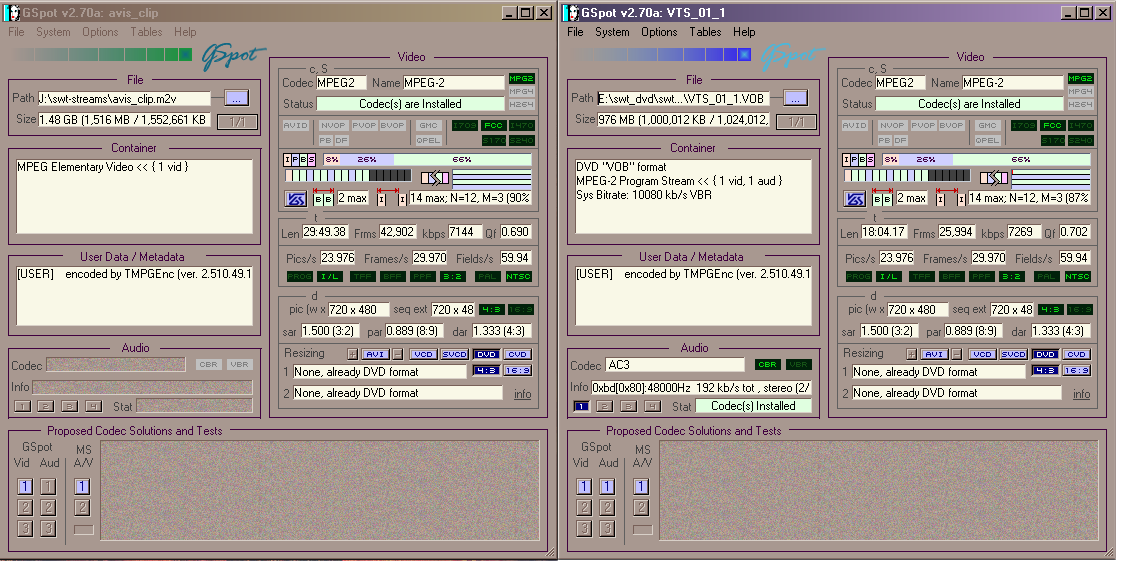
Task: Click plus button beside AVI in avis_clip Resizing
Action: 352,354
